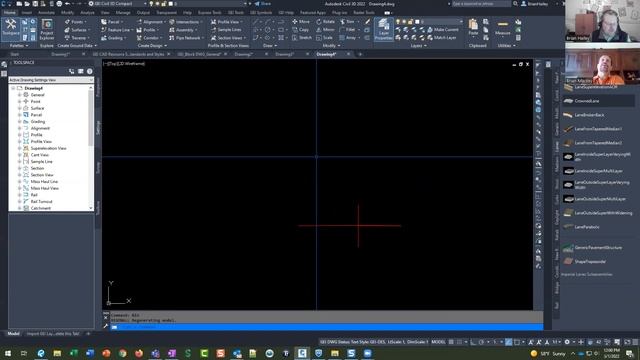Open Layer Properties manager
The width and height of the screenshot is (640, 360).
[383, 29]
